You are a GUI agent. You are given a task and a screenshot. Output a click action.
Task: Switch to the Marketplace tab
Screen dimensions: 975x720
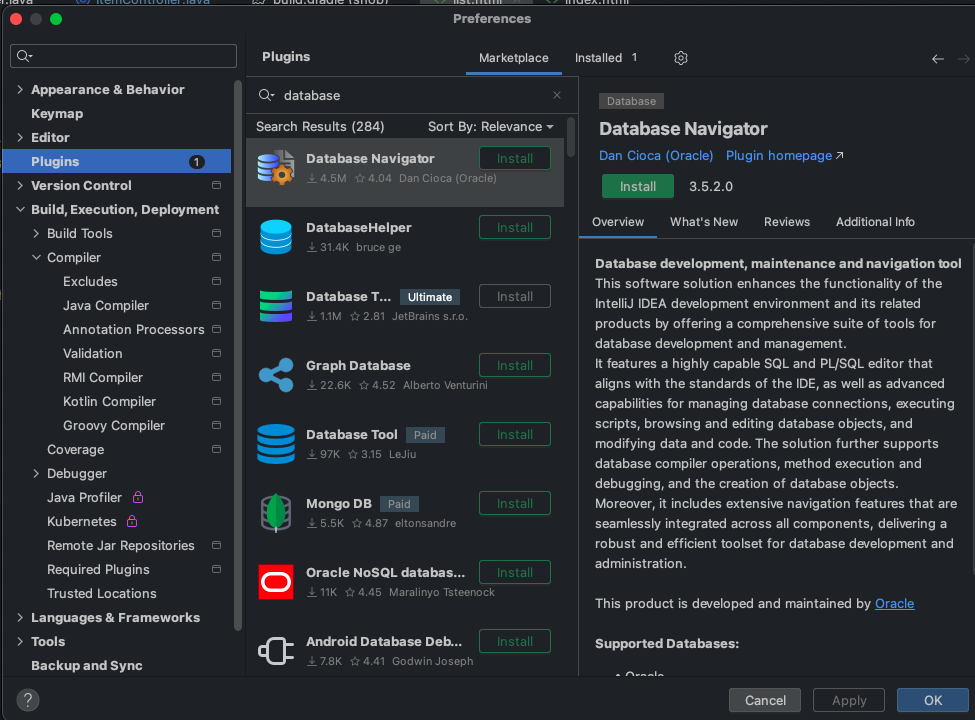pos(514,58)
